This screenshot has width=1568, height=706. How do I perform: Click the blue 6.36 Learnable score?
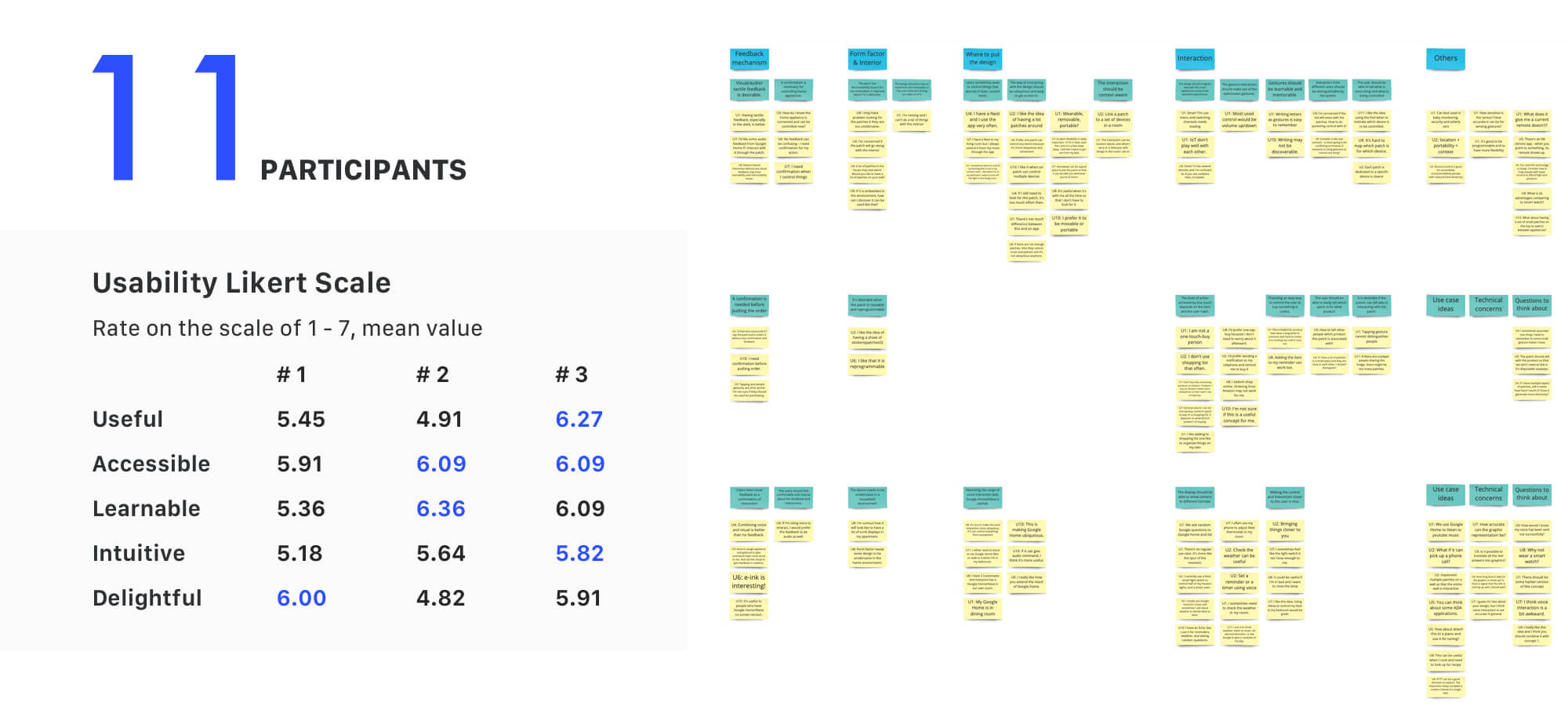(x=441, y=509)
